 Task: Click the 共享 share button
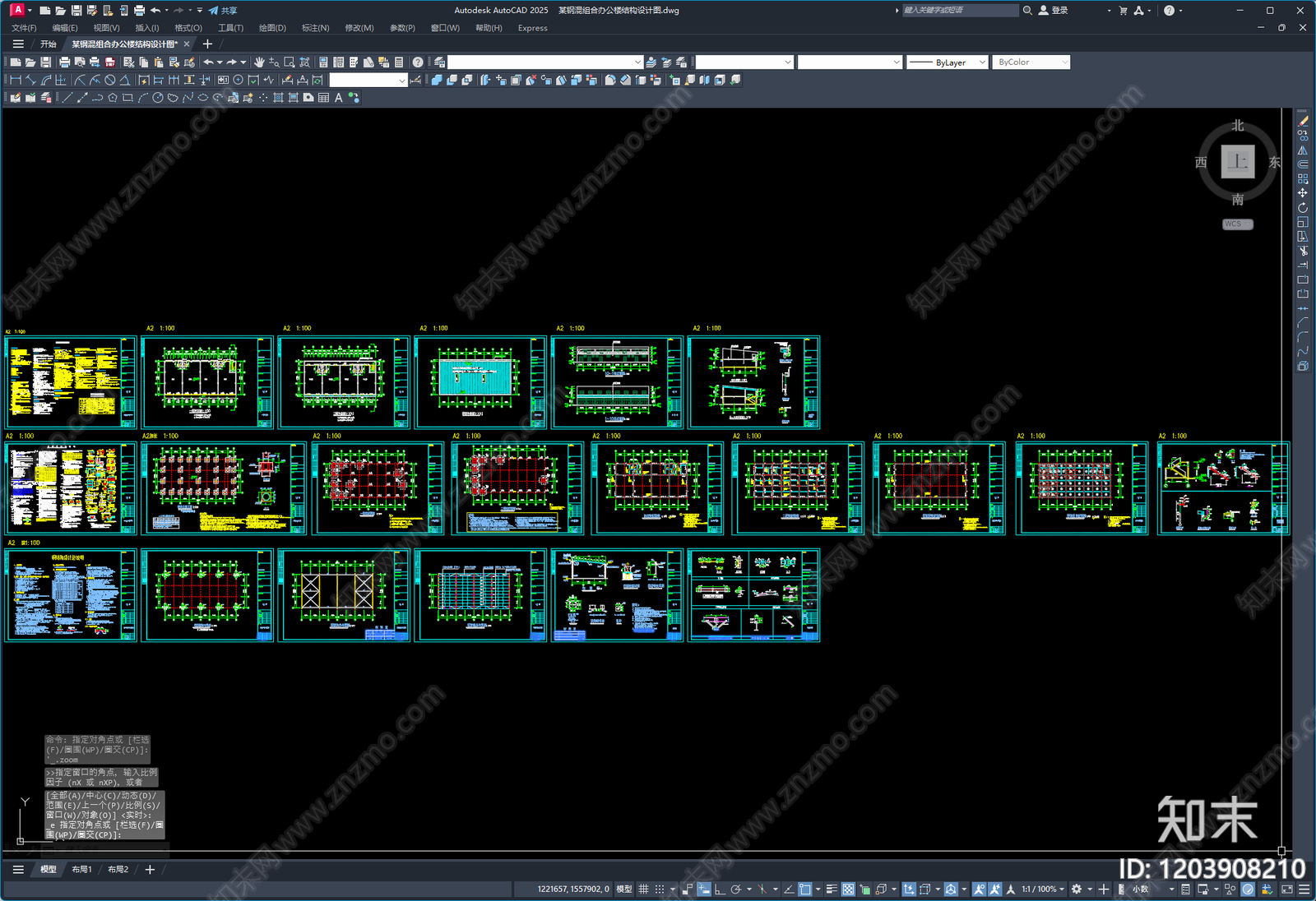click(x=223, y=11)
